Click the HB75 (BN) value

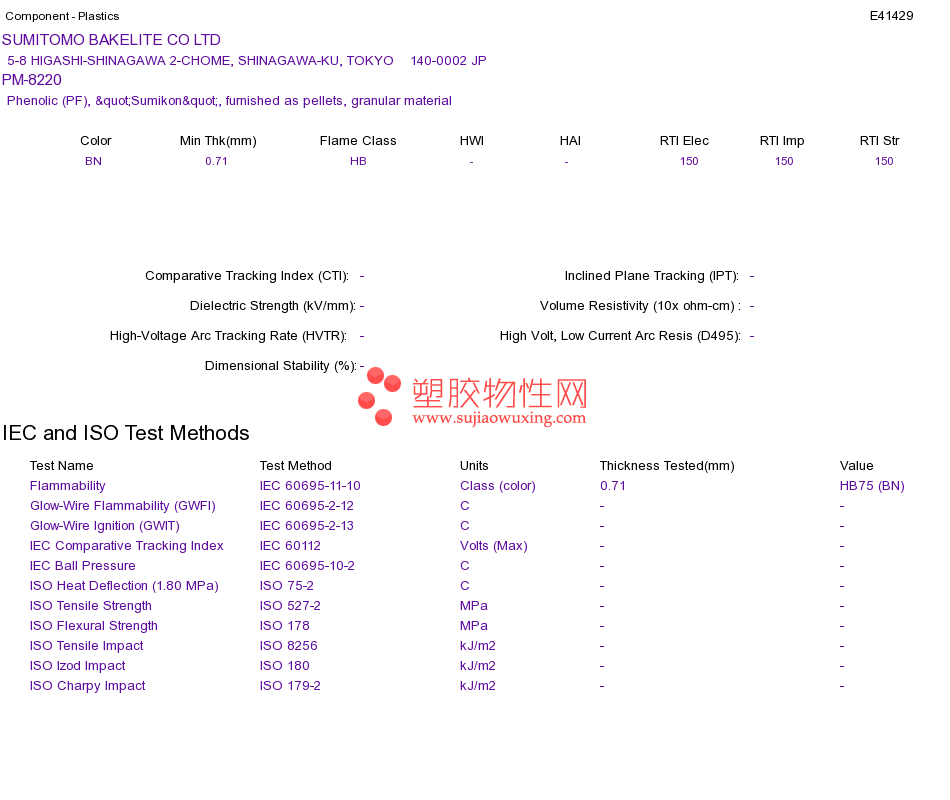pos(872,486)
